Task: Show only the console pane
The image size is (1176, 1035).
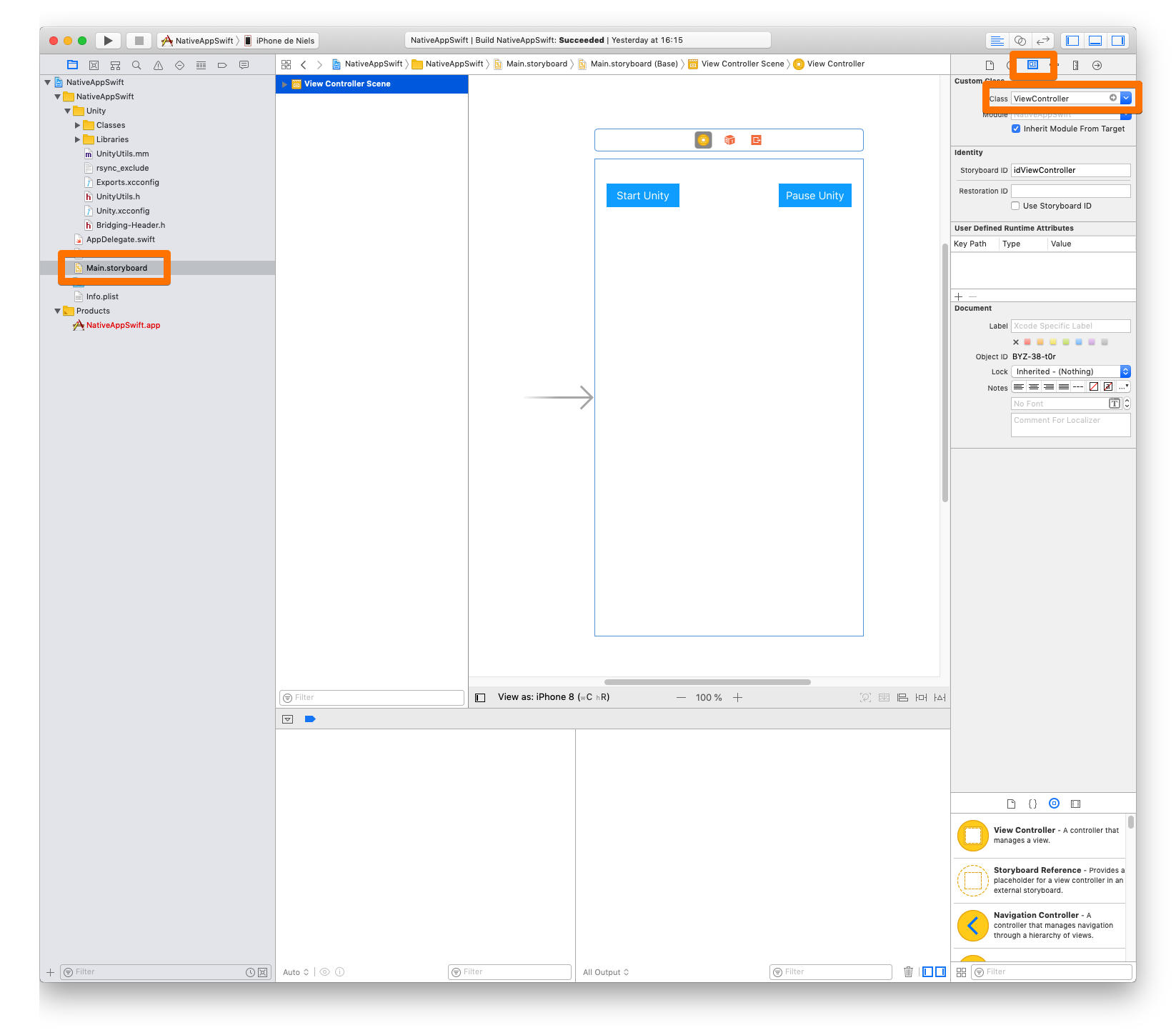Action: 940,971
